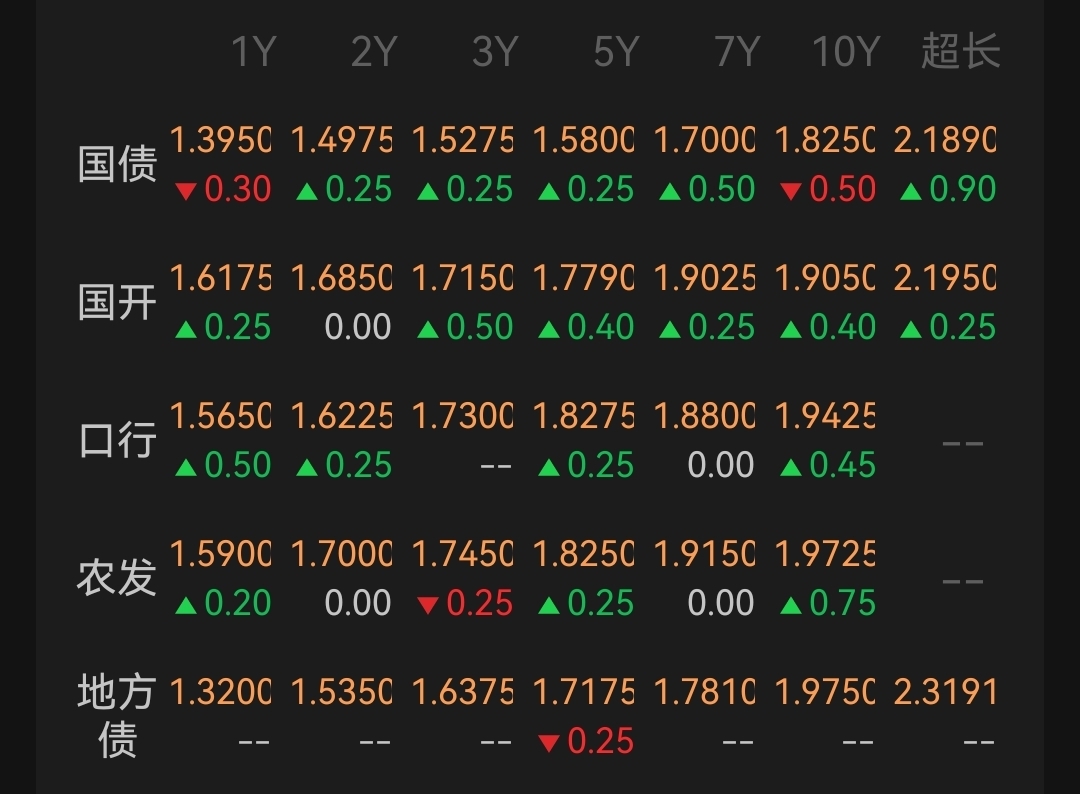Image resolution: width=1080 pixels, height=794 pixels.
Task: Tap 国债 7Y yield 1.7000
Action: point(704,140)
